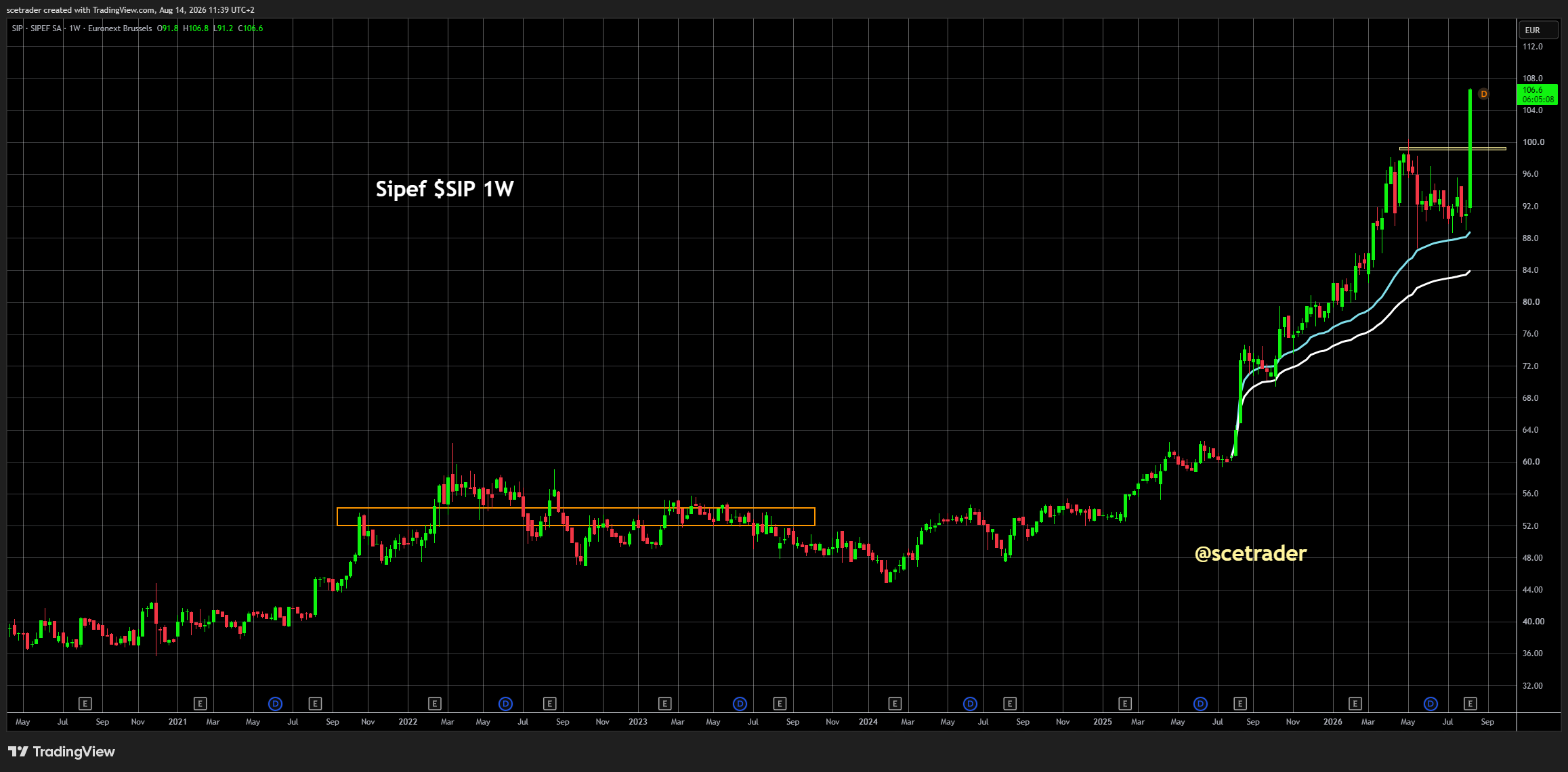Click the 2024 label on time axis
1568x772 pixels.
(868, 722)
